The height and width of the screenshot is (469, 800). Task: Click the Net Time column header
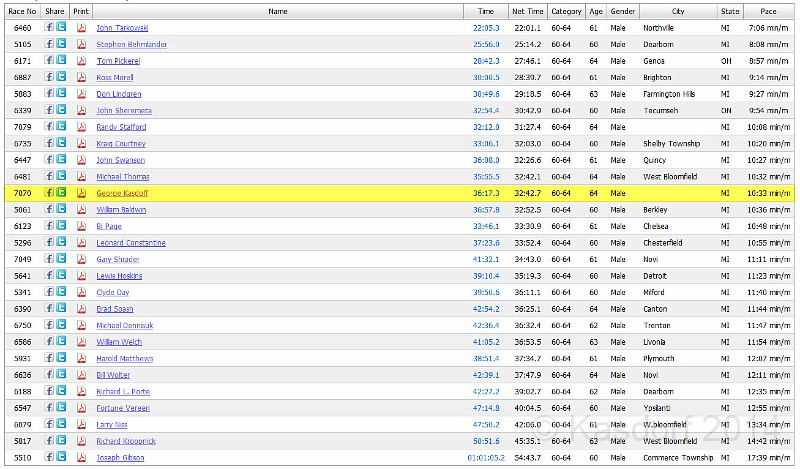click(527, 11)
